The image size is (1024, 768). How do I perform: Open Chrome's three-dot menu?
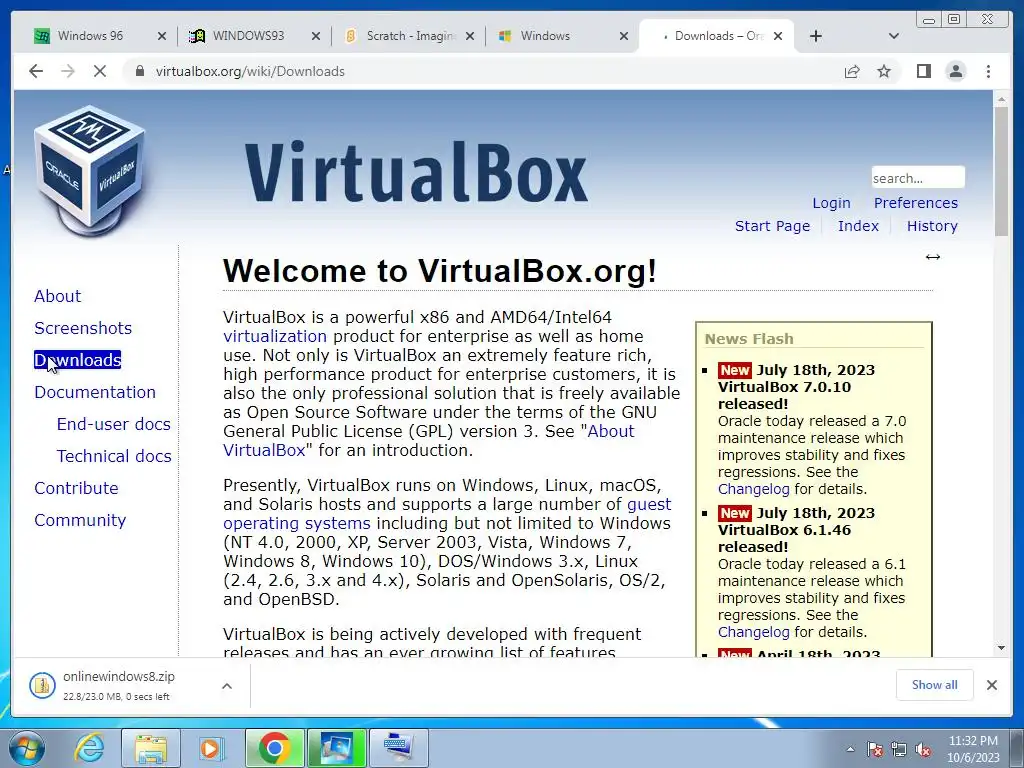pos(988,71)
